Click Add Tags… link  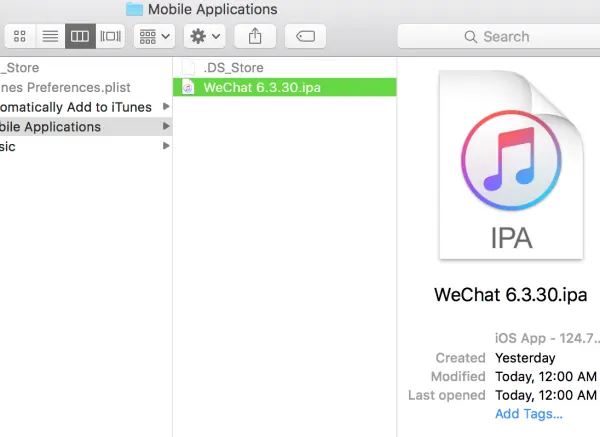528,414
